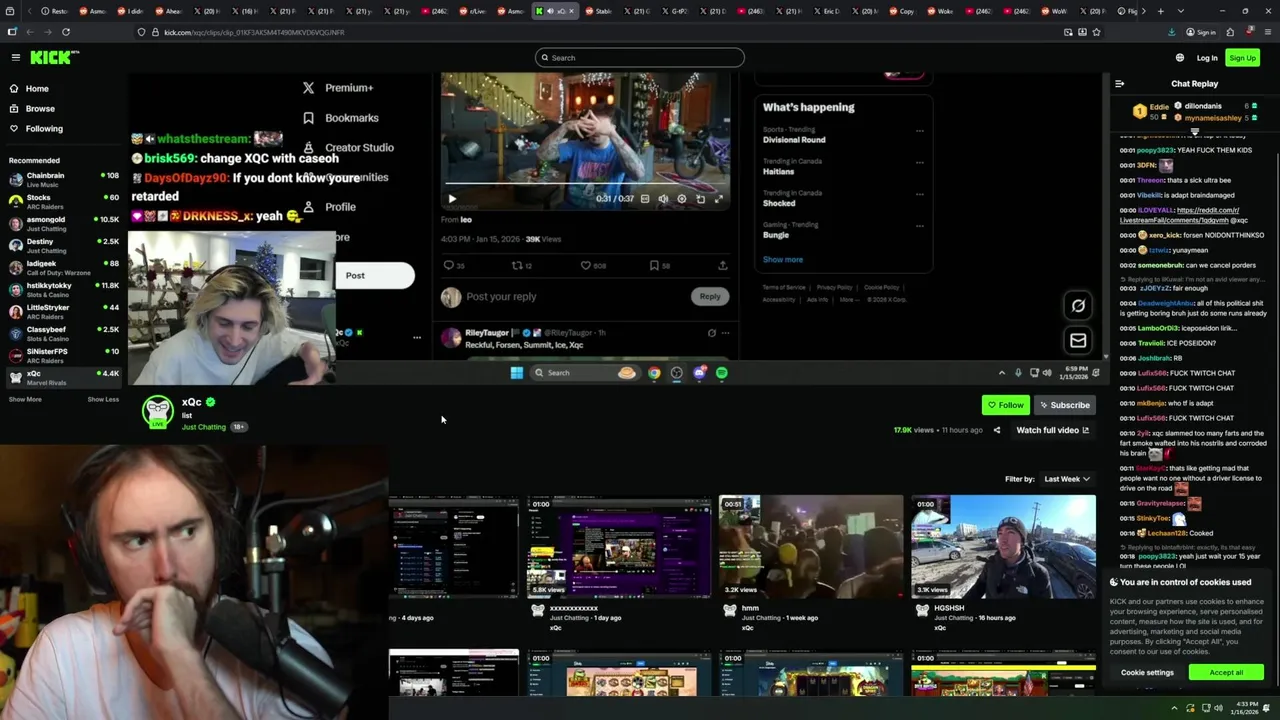Open options for Bungie trend
The height and width of the screenshot is (720, 1280).
tap(919, 227)
